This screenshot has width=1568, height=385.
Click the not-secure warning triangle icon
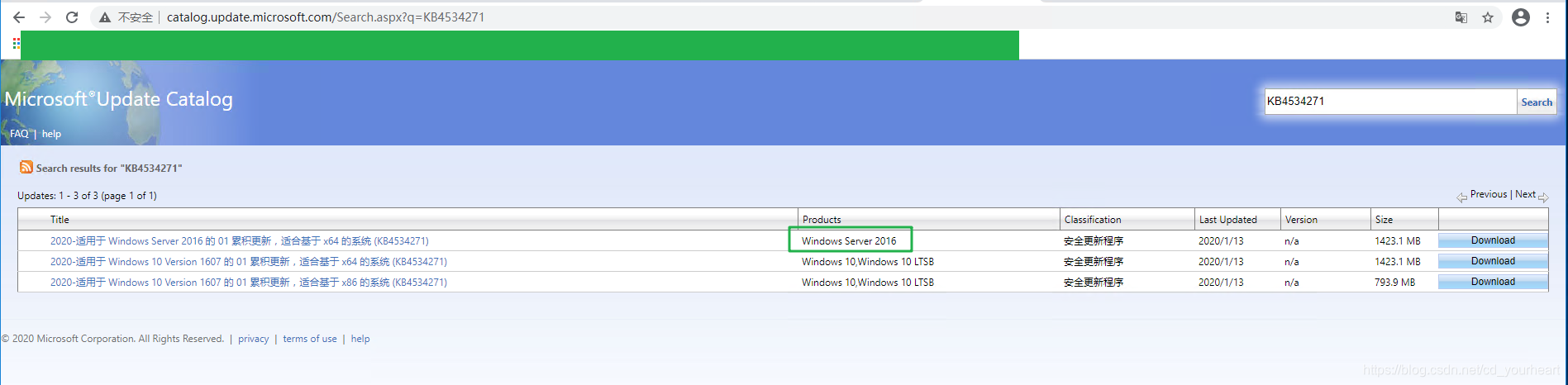[105, 17]
